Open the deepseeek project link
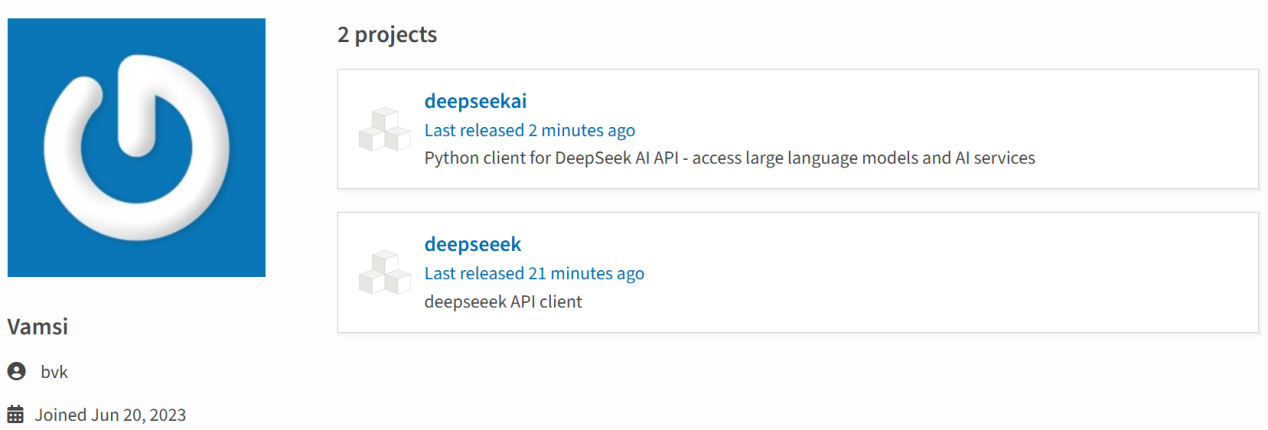Viewport: 1268px width, 430px height. (472, 244)
